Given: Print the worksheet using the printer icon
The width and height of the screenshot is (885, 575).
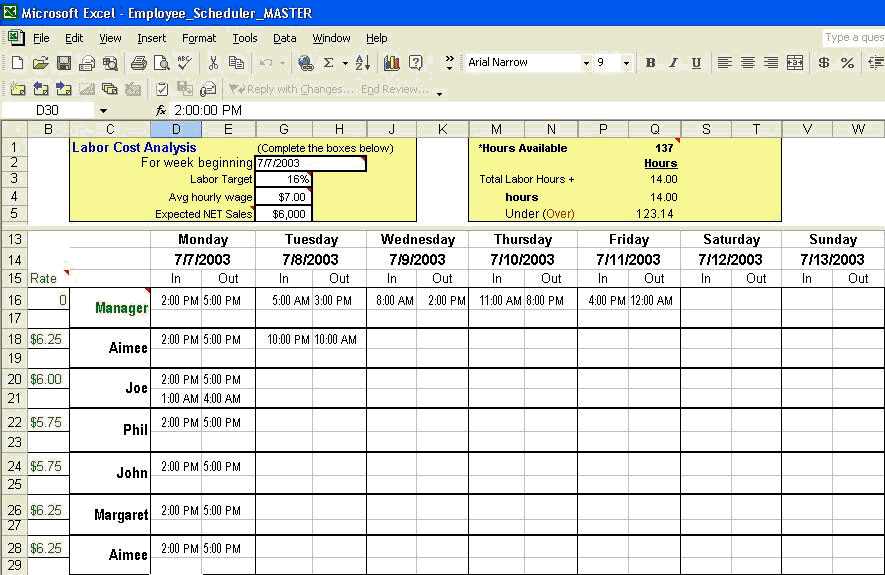Looking at the screenshot, I should 138,63.
